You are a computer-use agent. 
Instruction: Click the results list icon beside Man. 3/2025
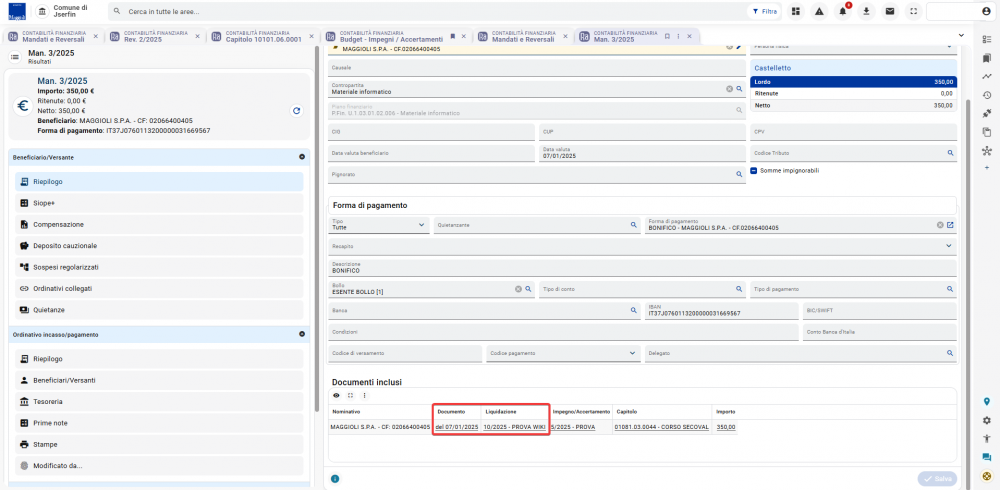tap(14, 57)
